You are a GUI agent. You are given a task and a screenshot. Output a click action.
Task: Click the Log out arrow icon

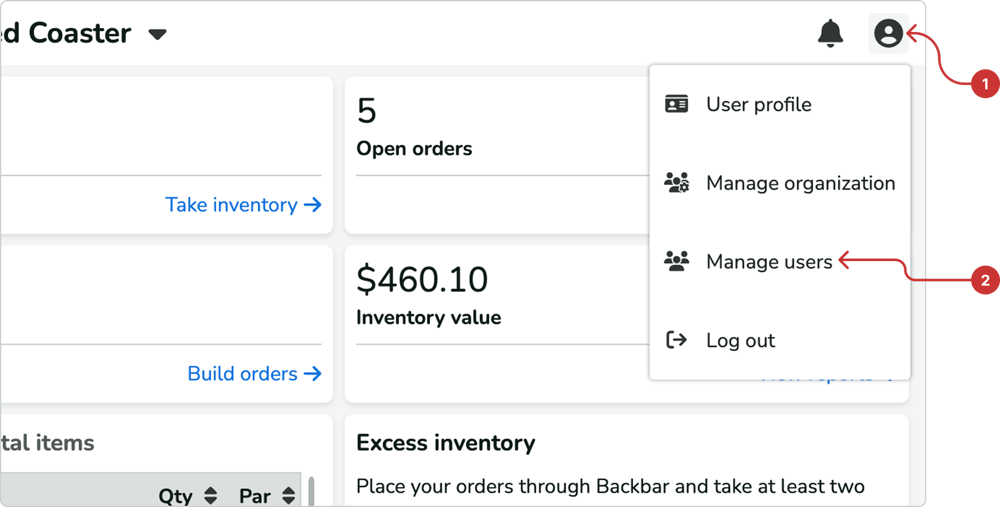point(676,340)
